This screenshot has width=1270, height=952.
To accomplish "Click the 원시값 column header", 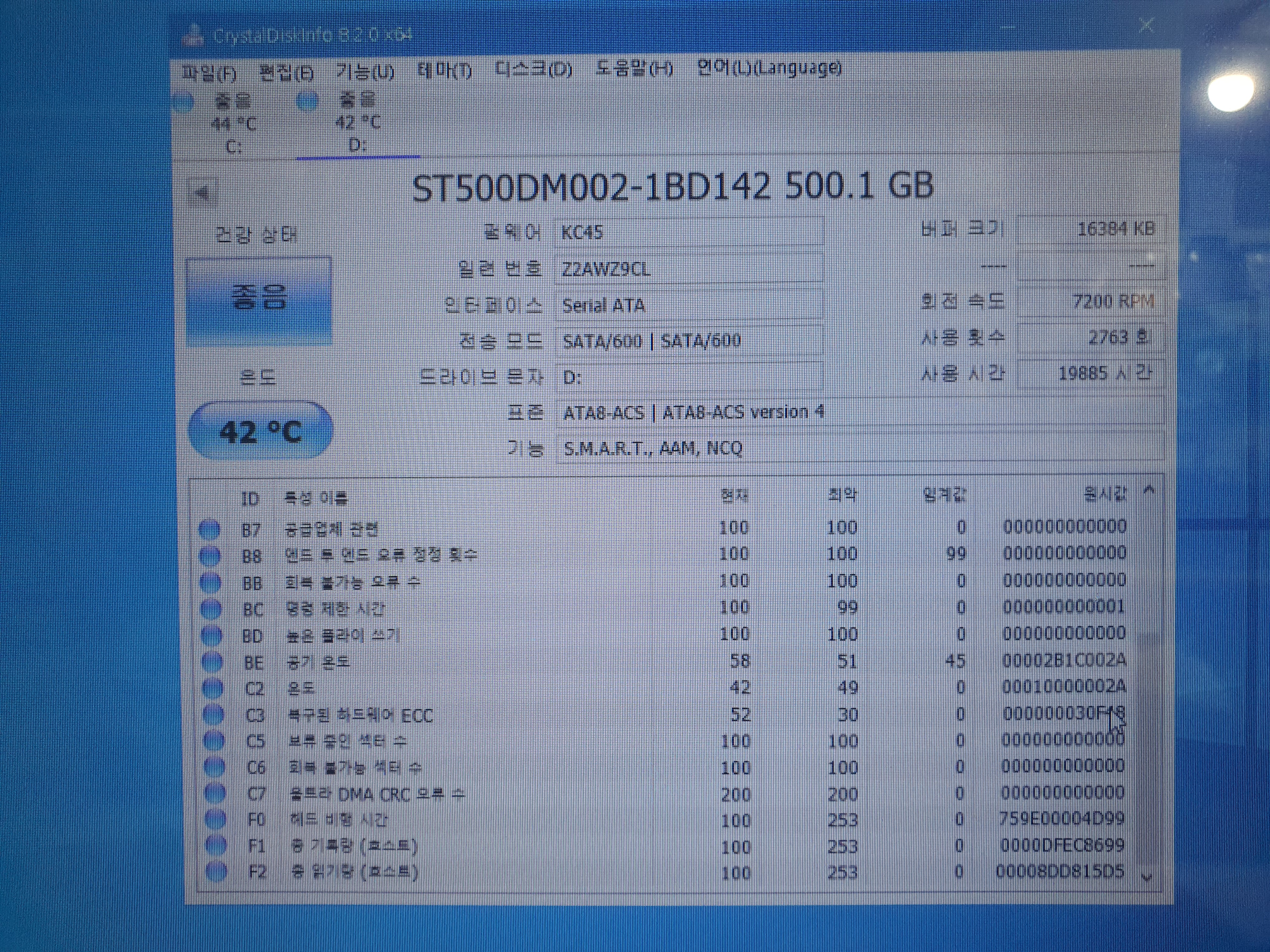I will click(1105, 493).
